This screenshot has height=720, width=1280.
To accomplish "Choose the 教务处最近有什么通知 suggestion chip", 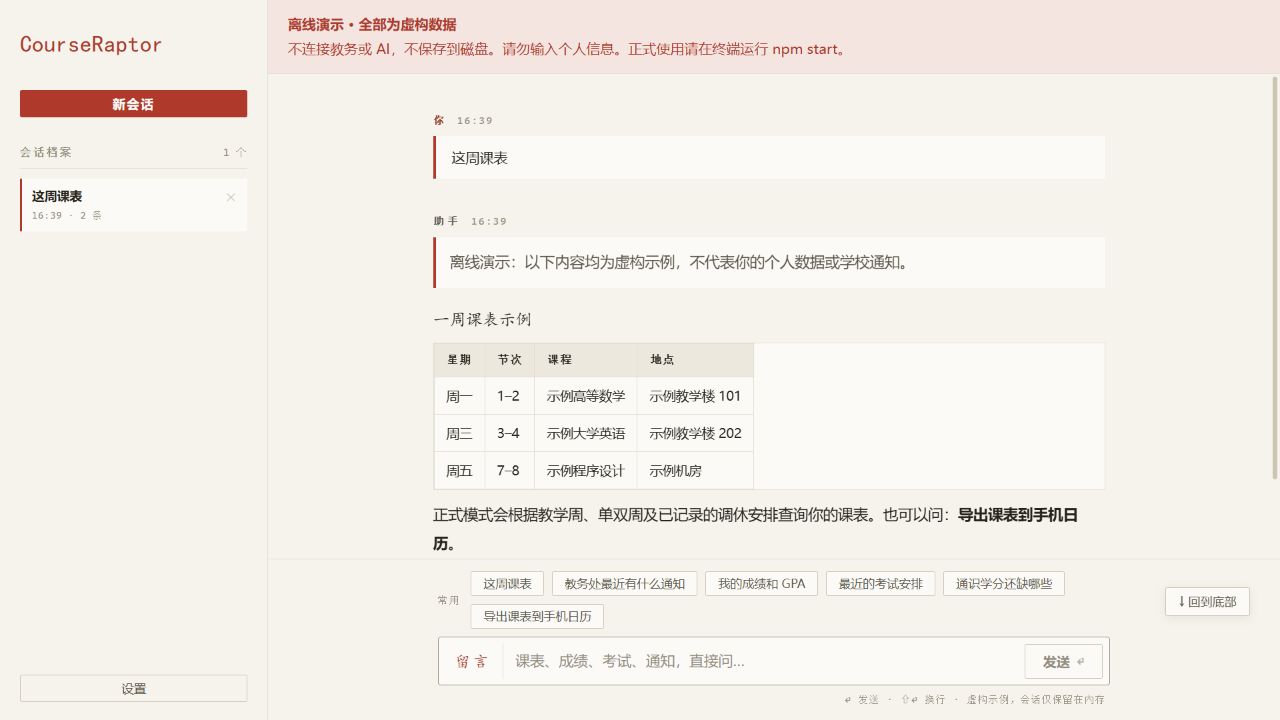I will tap(625, 584).
